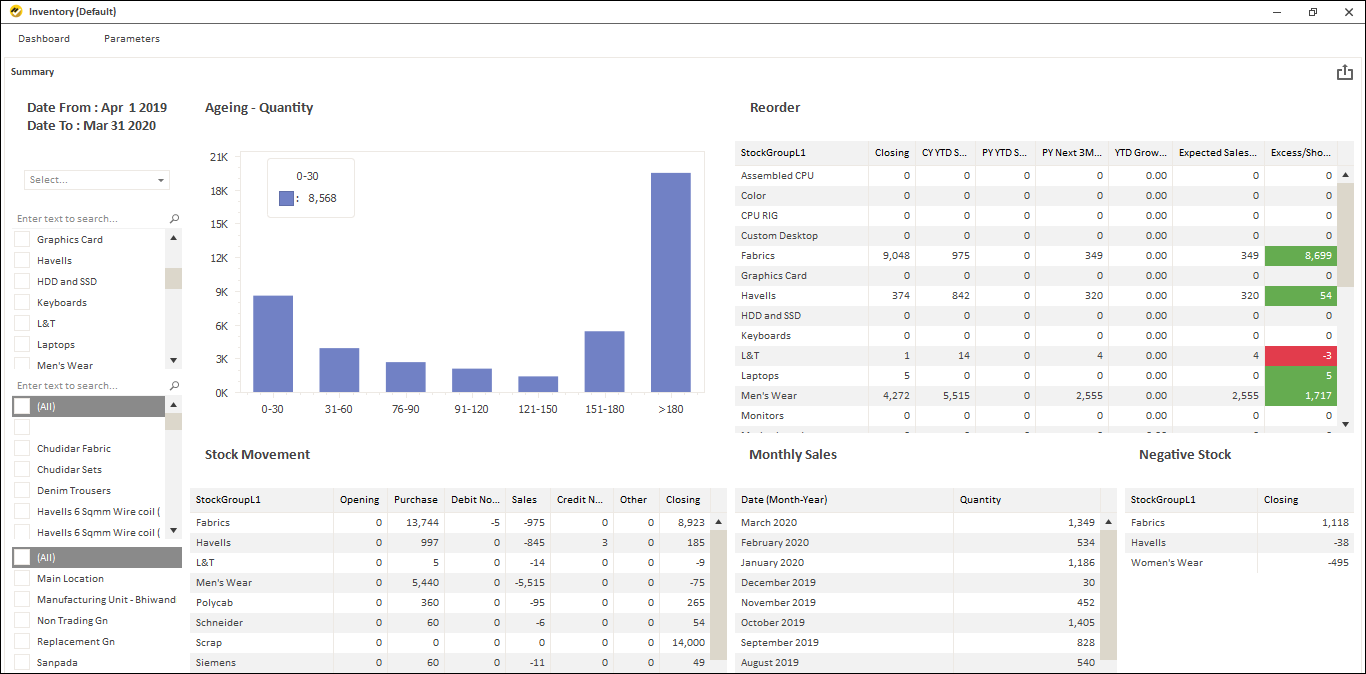
Task: Switch to the Parameters tab
Action: [x=131, y=38]
